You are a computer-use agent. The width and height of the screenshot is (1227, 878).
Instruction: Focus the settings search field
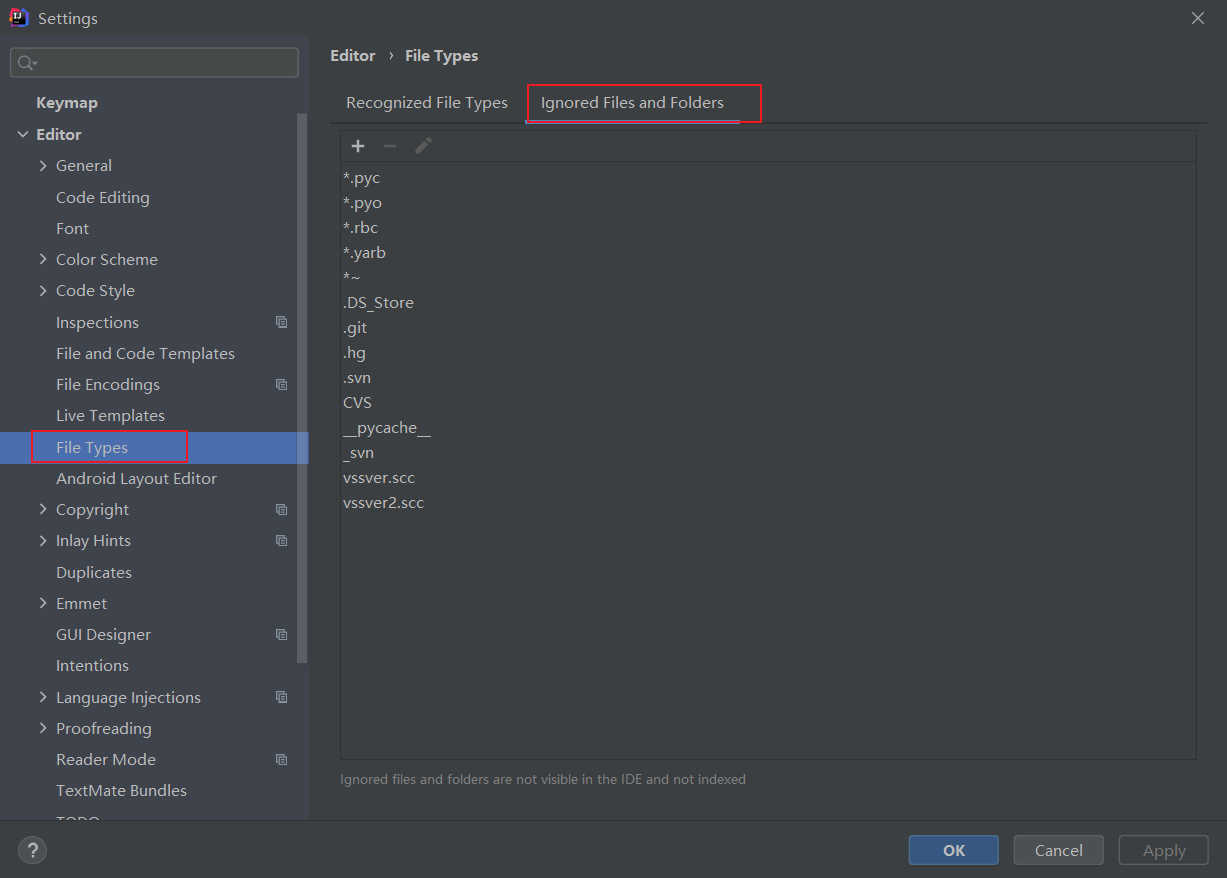point(154,63)
